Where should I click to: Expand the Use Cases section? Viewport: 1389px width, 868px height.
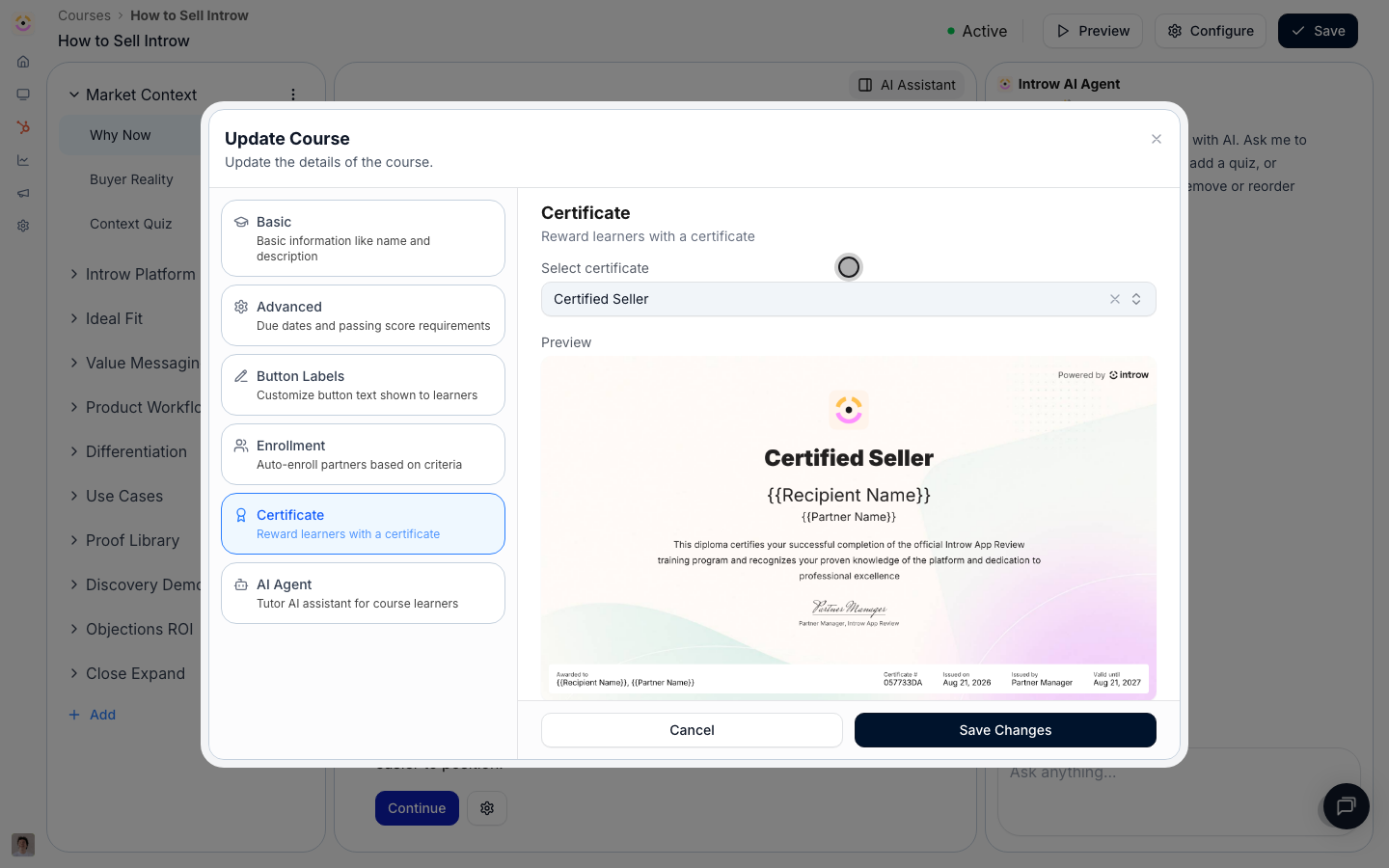click(x=73, y=496)
